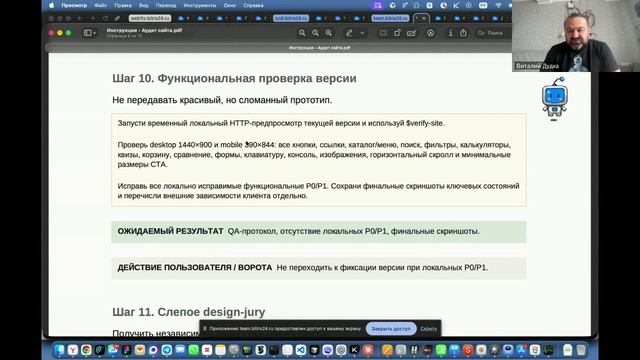Screen dimensions: 640x360
Task: Click the blue robot mascot icon
Action: (x=554, y=98)
